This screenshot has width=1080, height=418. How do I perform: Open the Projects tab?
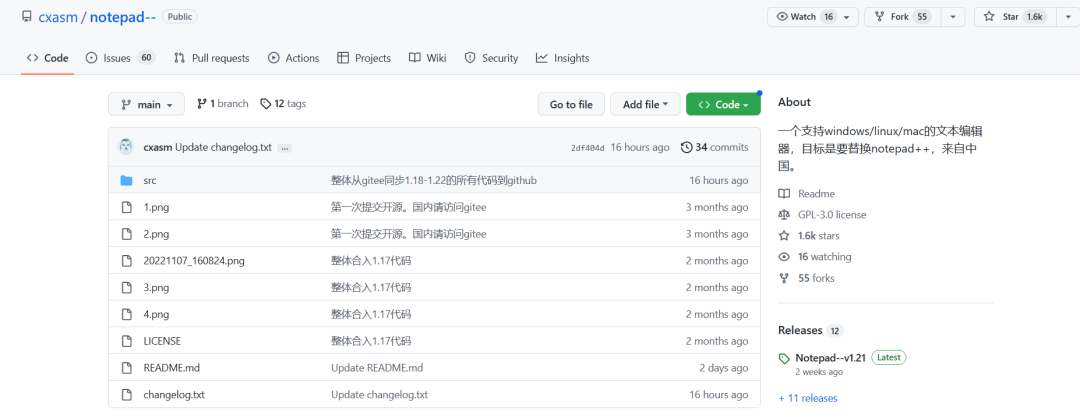pos(364,58)
